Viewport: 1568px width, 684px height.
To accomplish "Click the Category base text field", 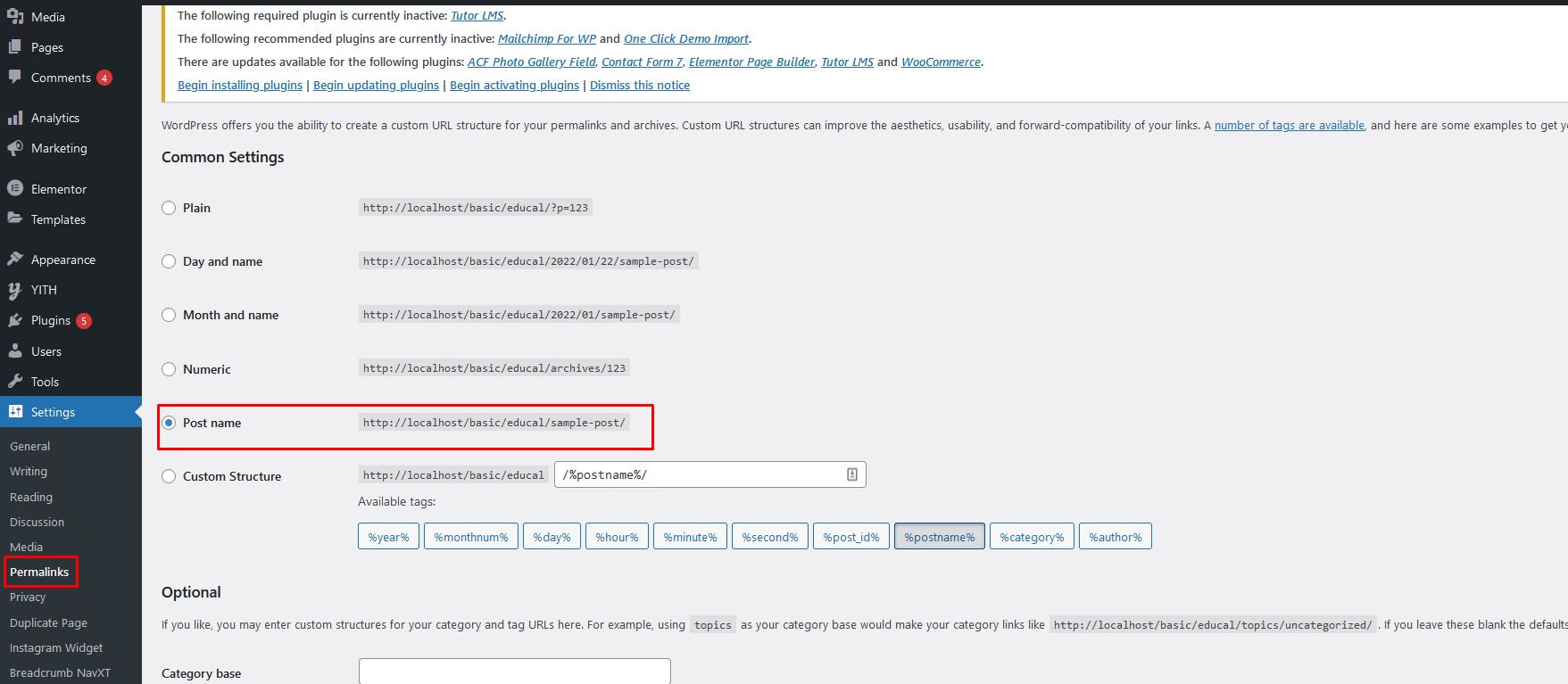I will click(x=514, y=672).
